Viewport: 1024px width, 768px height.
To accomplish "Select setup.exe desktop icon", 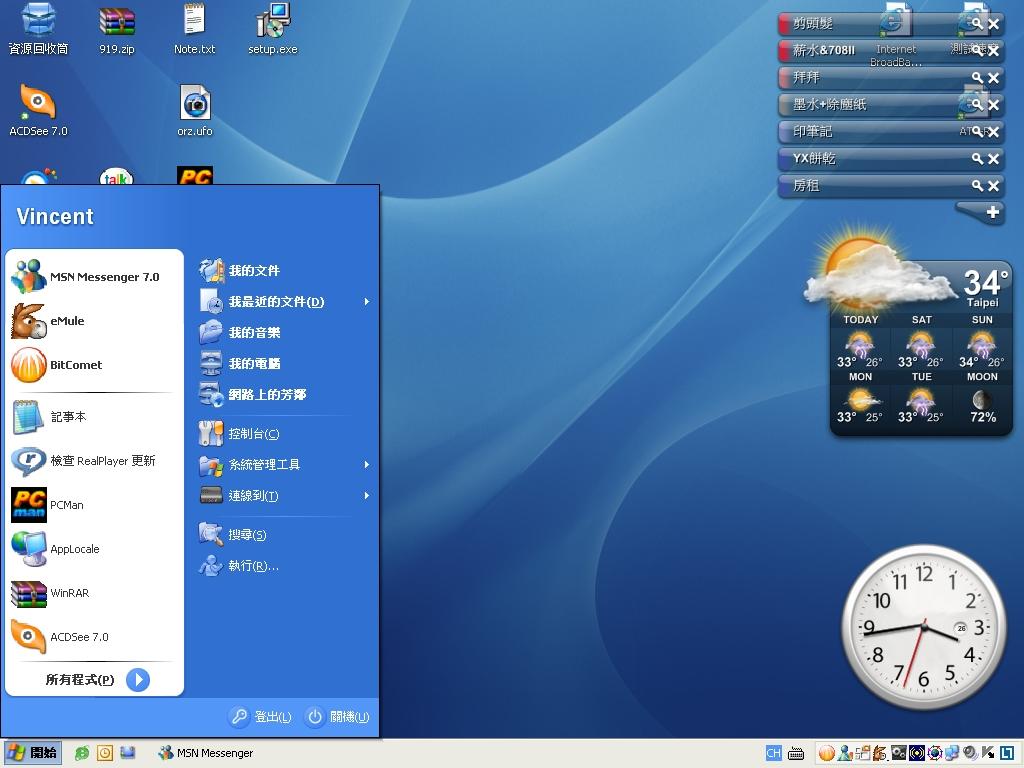I will coord(273,29).
